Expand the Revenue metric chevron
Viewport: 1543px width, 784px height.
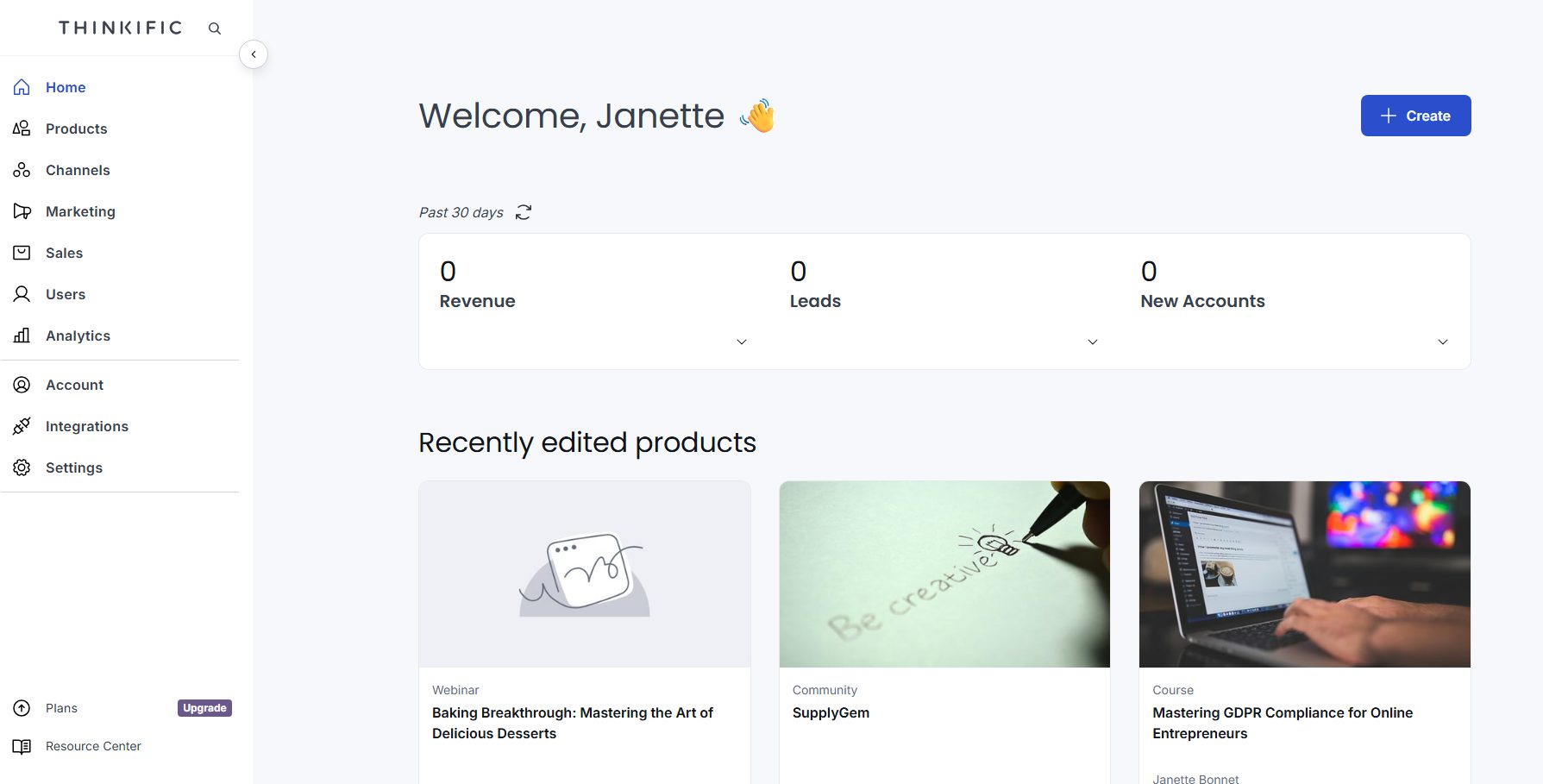(742, 342)
